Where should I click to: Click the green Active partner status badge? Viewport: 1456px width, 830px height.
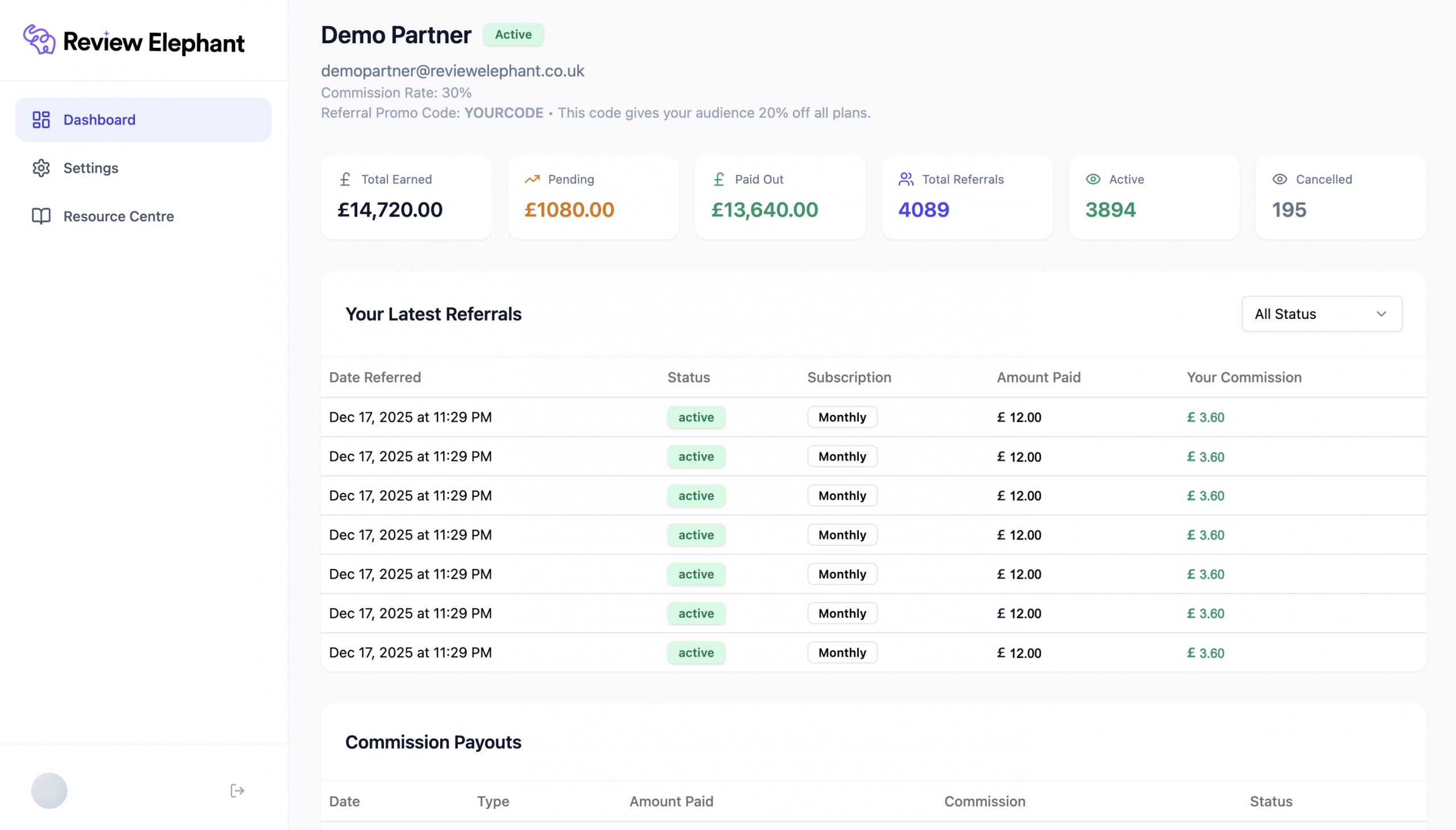tap(512, 34)
